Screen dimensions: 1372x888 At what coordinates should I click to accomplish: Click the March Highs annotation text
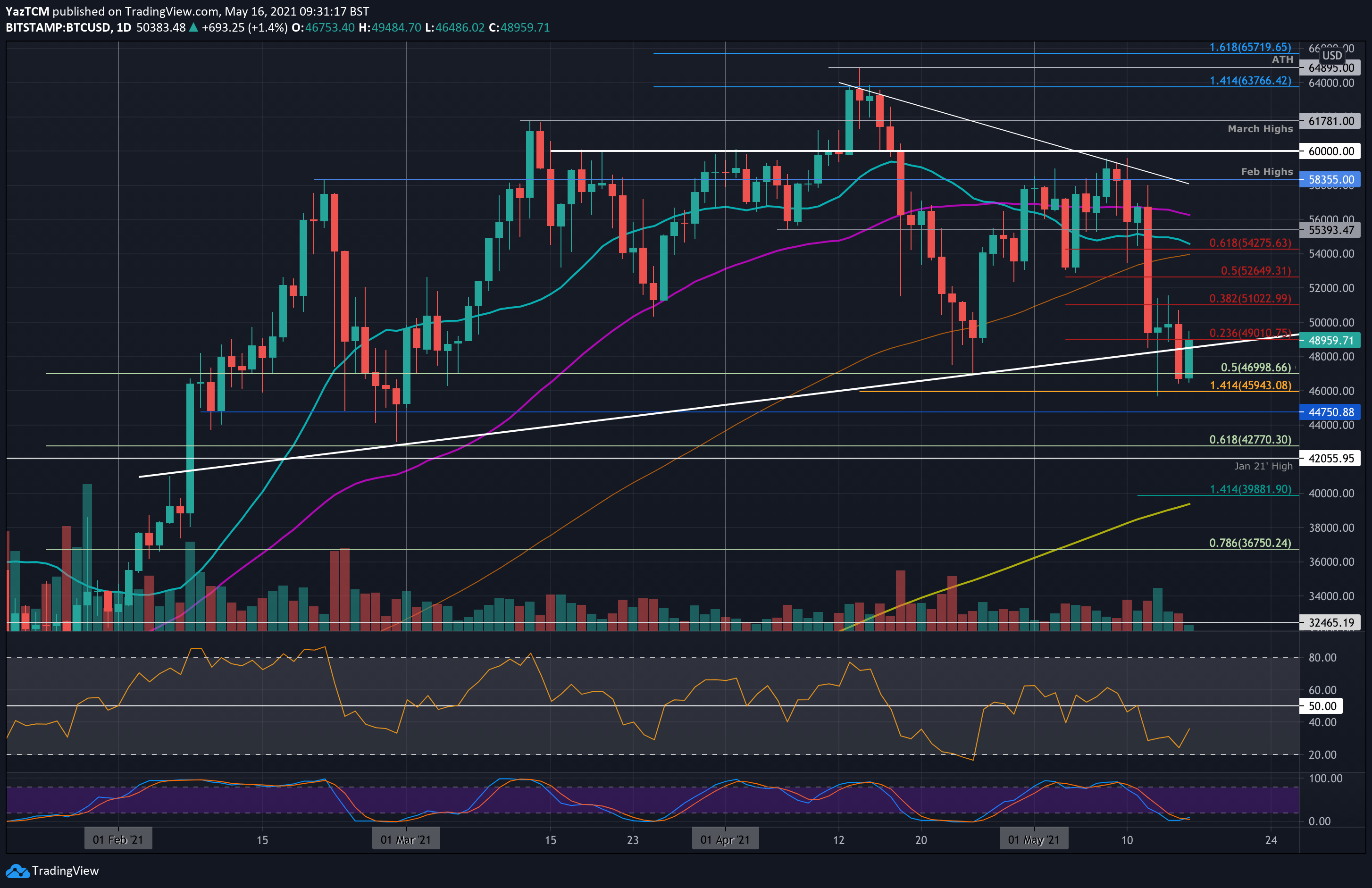[1260, 129]
